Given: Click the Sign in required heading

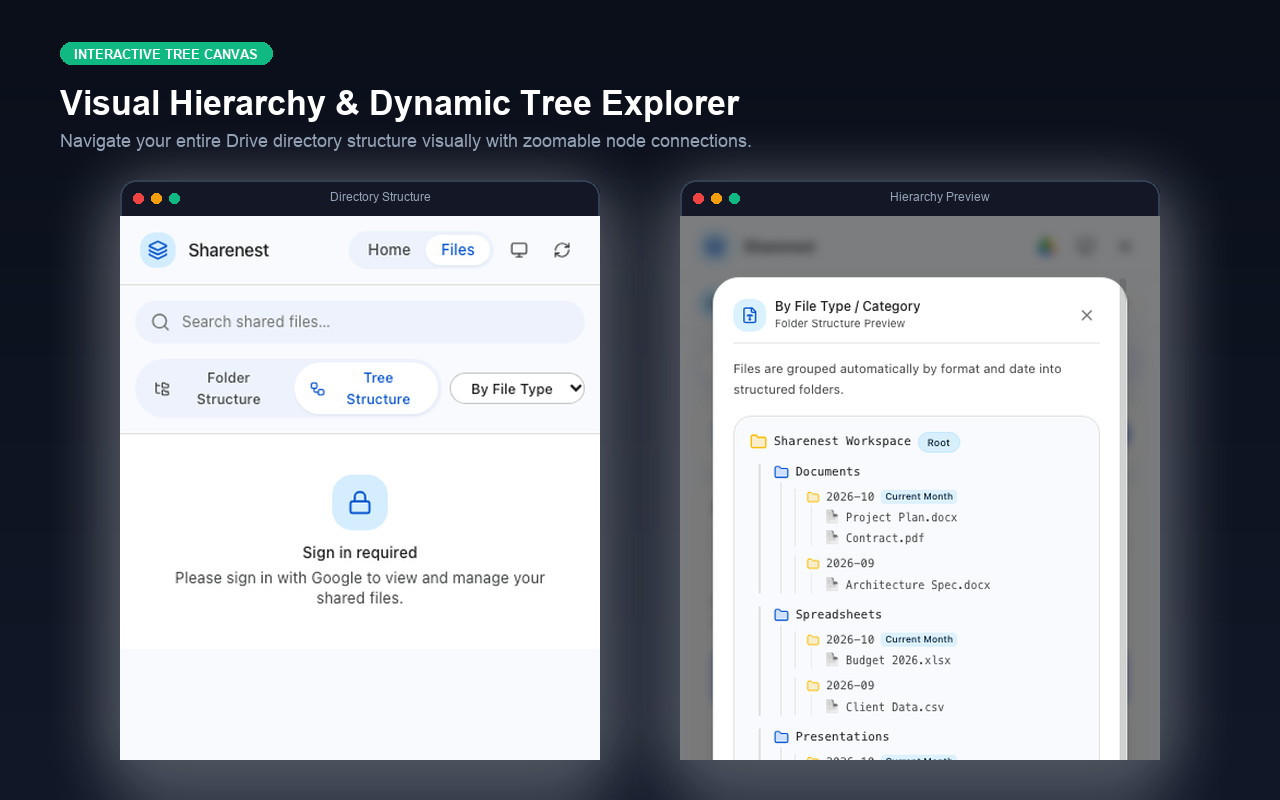Looking at the screenshot, I should click(x=360, y=552).
